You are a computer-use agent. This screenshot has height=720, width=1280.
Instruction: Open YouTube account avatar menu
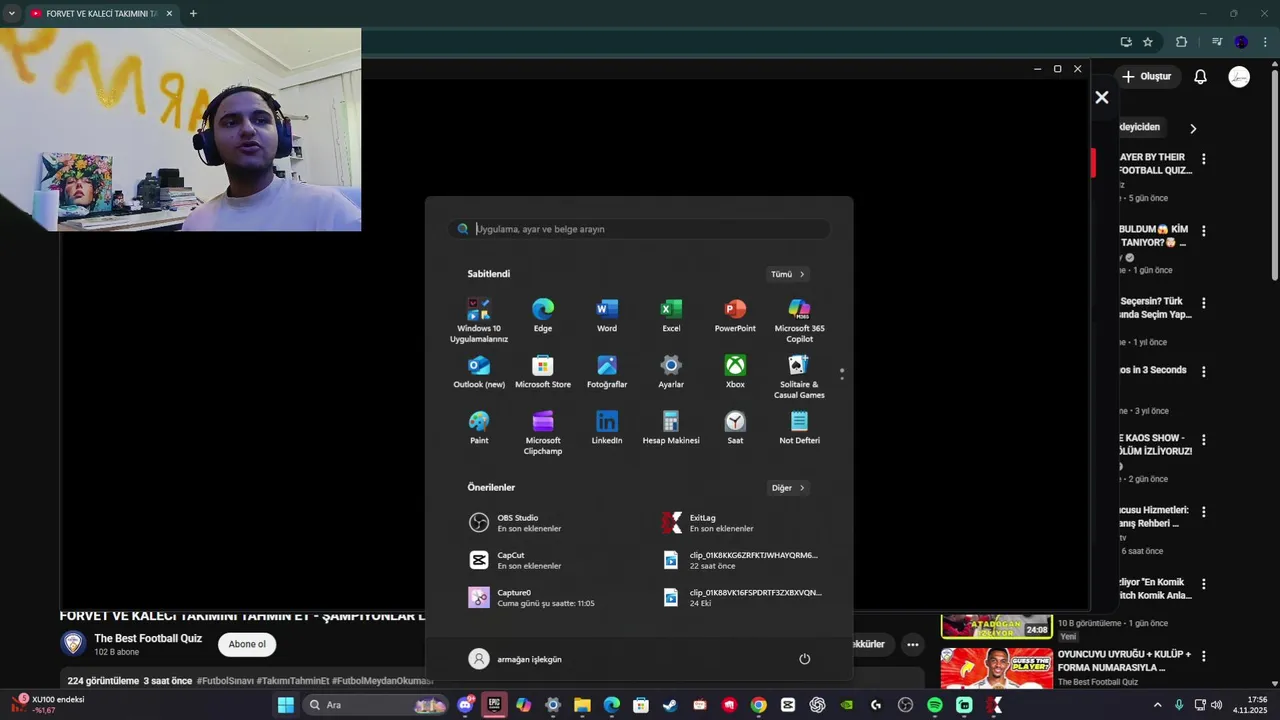[1239, 77]
